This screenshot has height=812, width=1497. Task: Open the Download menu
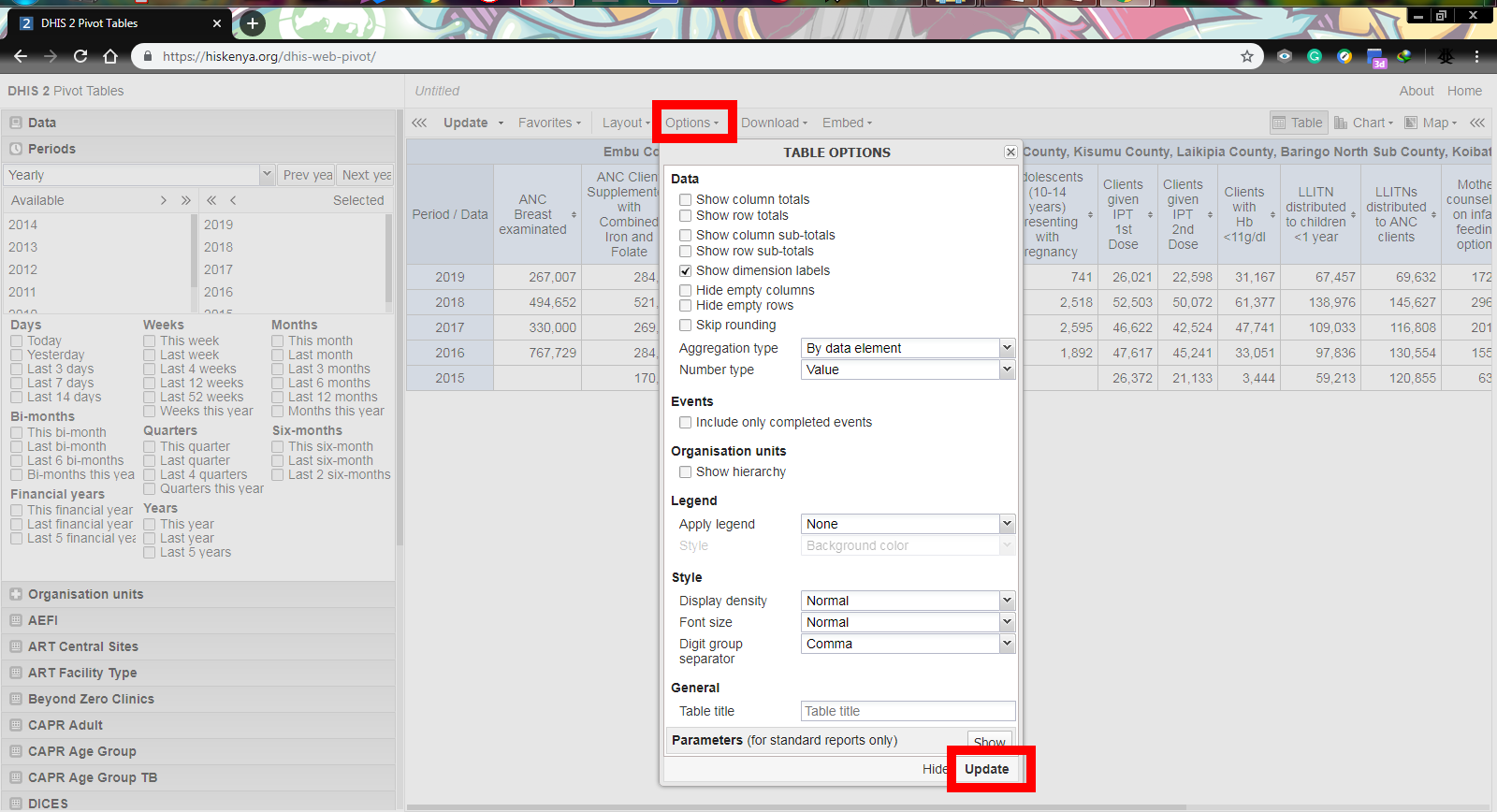[x=774, y=123]
